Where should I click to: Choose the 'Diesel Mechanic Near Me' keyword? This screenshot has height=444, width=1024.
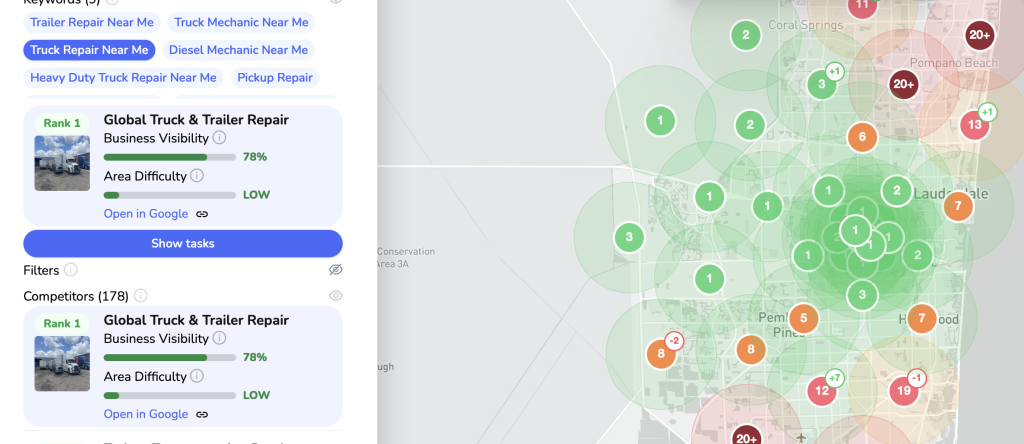(x=238, y=50)
